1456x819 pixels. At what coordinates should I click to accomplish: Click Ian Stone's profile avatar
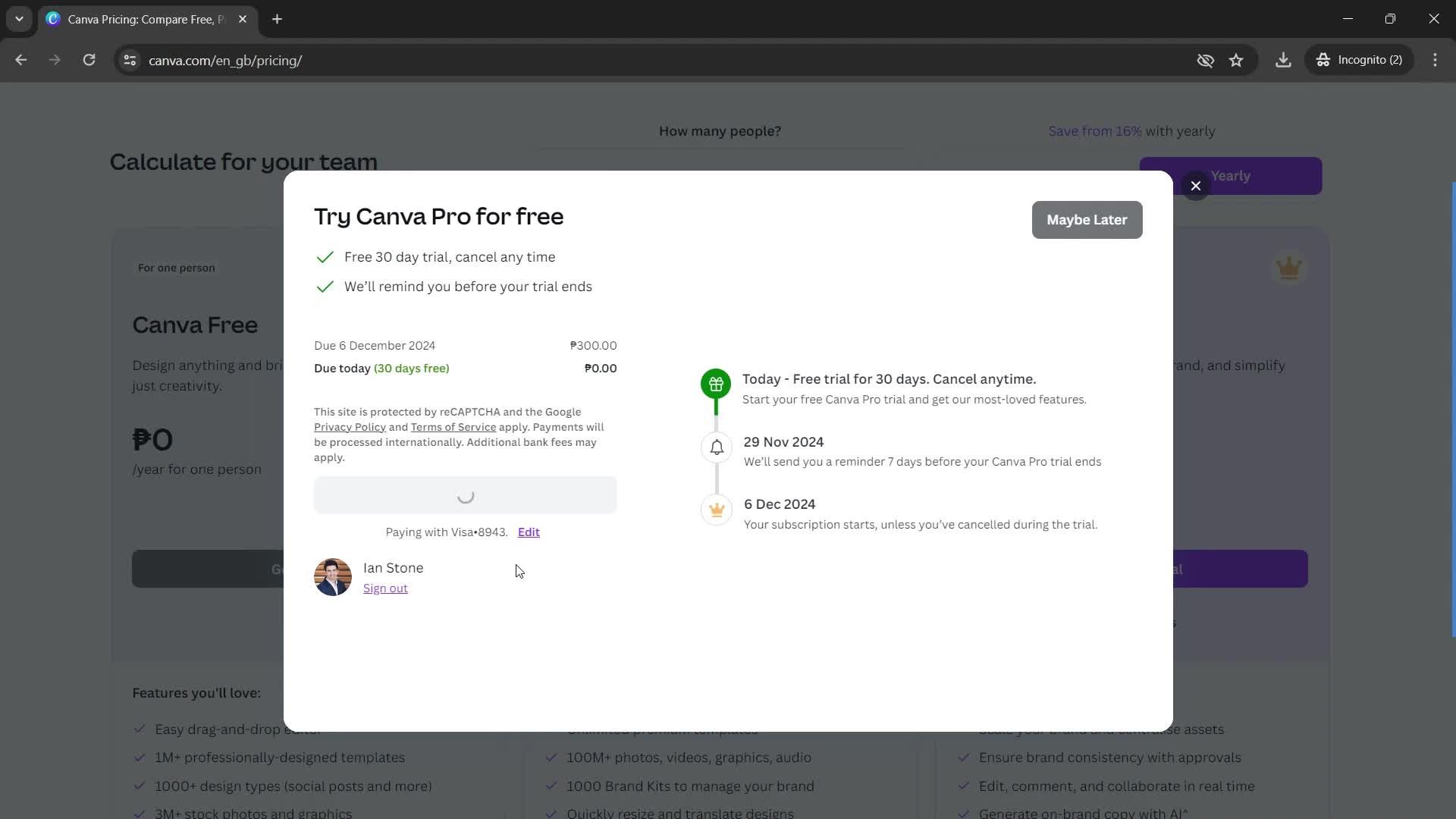tap(333, 577)
